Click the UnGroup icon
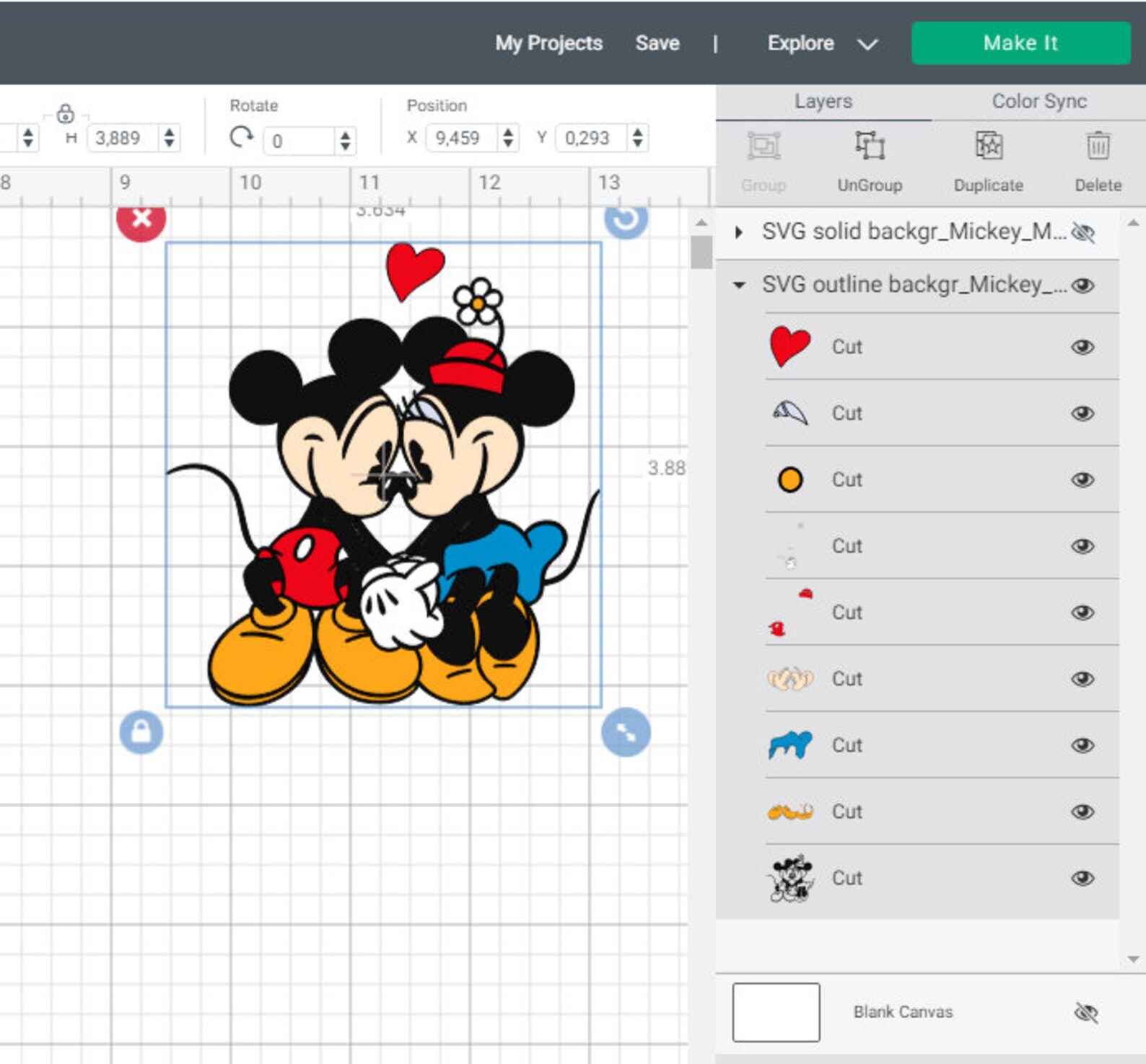This screenshot has height=1064, width=1146. click(870, 146)
